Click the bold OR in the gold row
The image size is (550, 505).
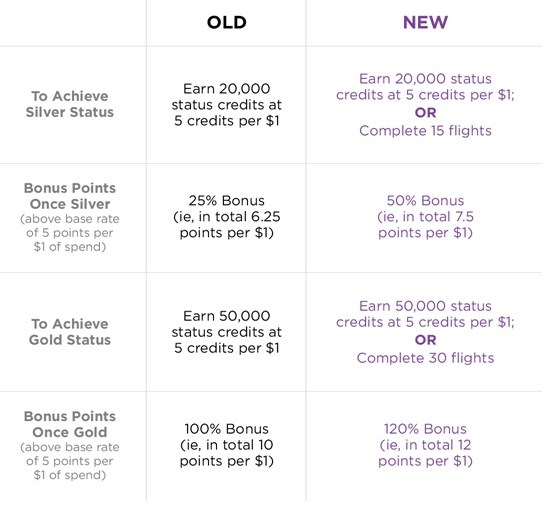(425, 340)
